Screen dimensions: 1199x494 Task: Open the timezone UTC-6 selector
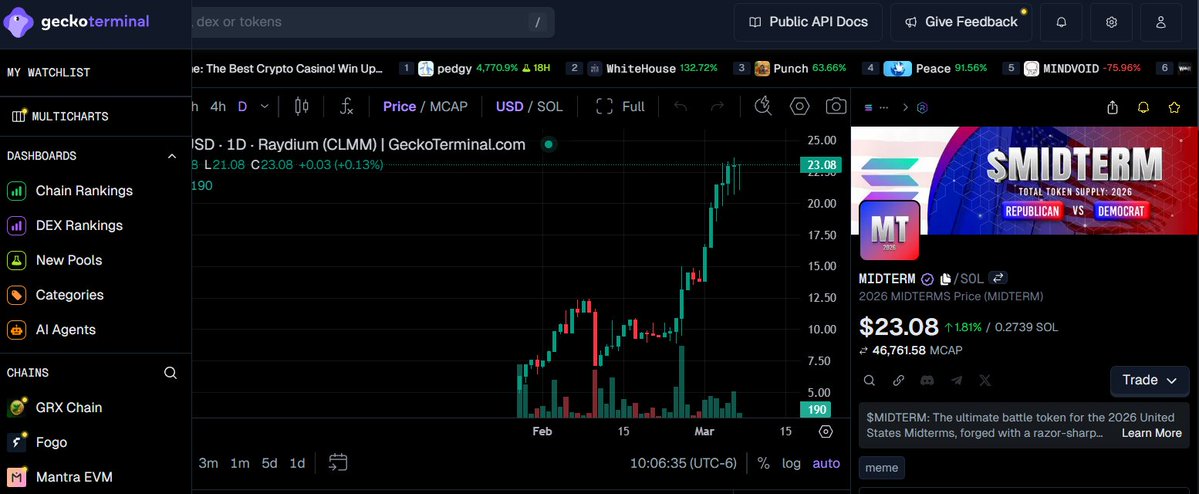coord(683,463)
